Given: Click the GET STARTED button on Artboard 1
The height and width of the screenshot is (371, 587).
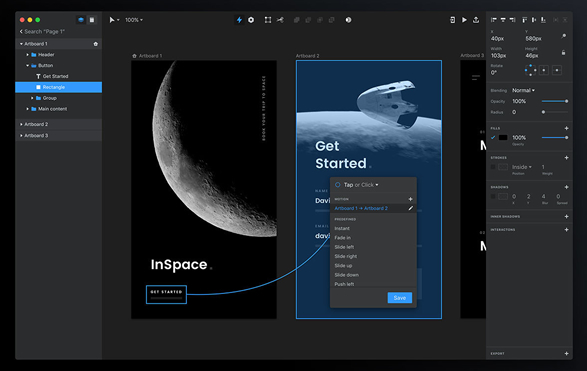Looking at the screenshot, I should point(166,294).
